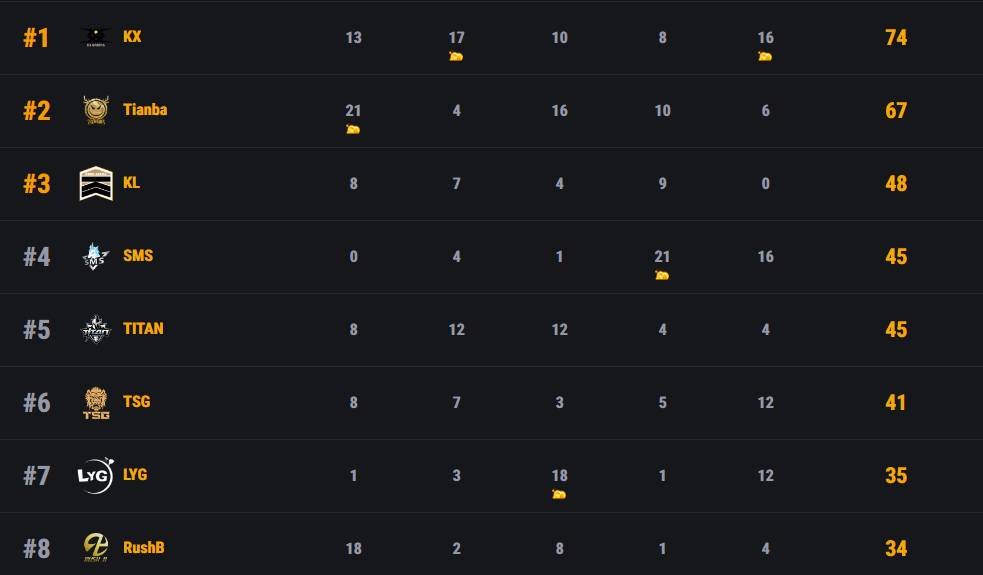The width and height of the screenshot is (983, 575).
Task: Click the TSG lion logo icon
Action: tap(96, 402)
